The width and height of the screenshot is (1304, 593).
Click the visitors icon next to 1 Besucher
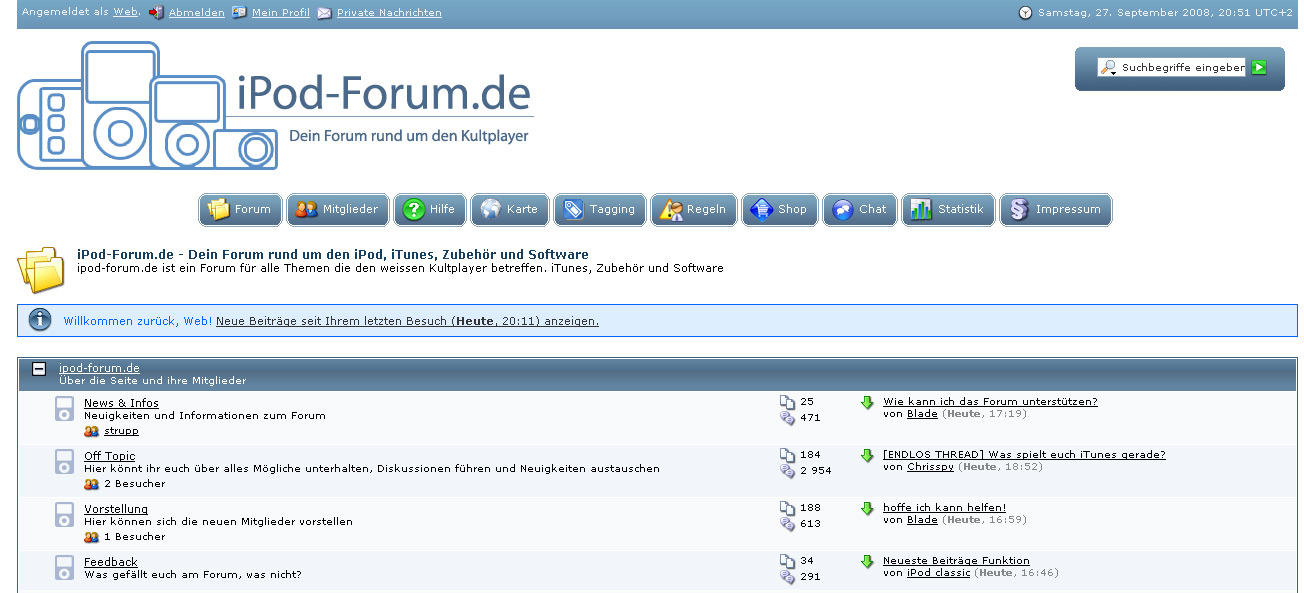pyautogui.click(x=92, y=537)
